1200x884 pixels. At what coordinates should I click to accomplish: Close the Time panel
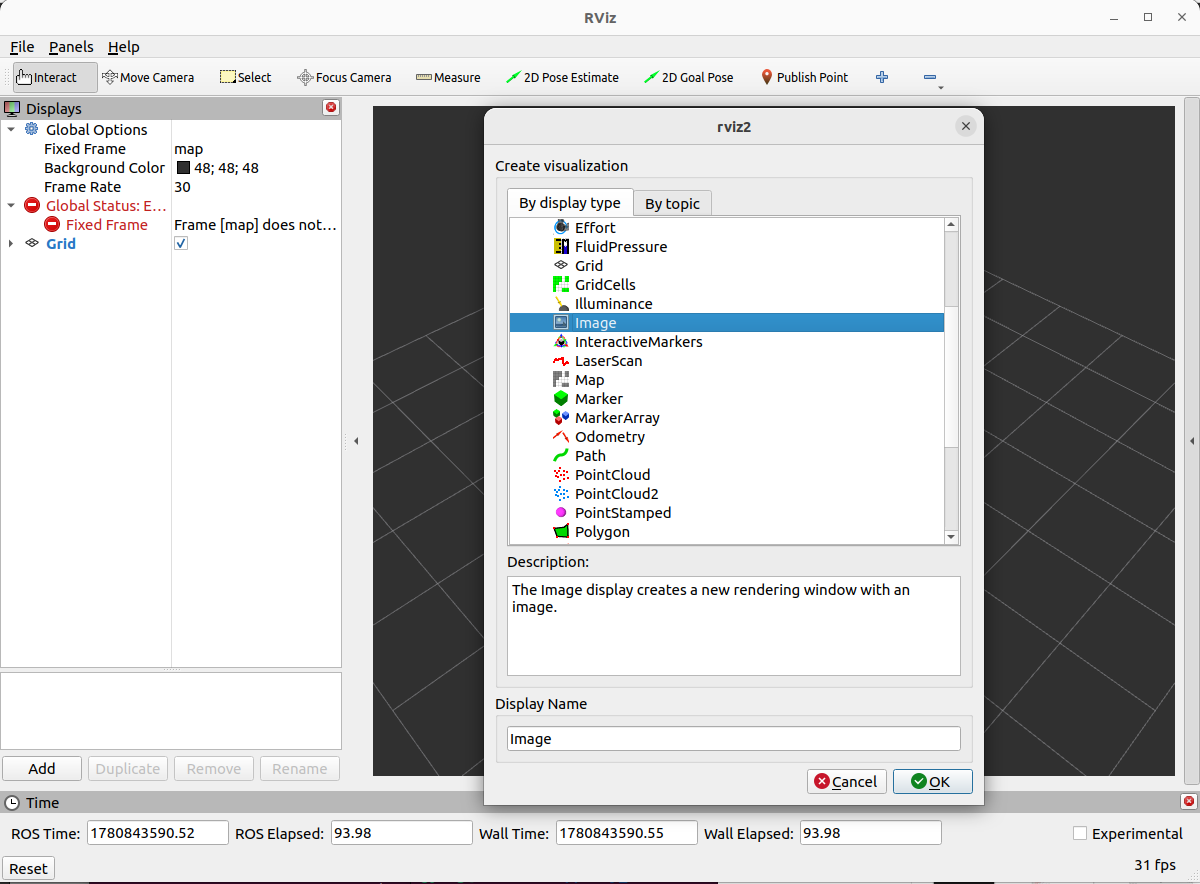click(1188, 802)
